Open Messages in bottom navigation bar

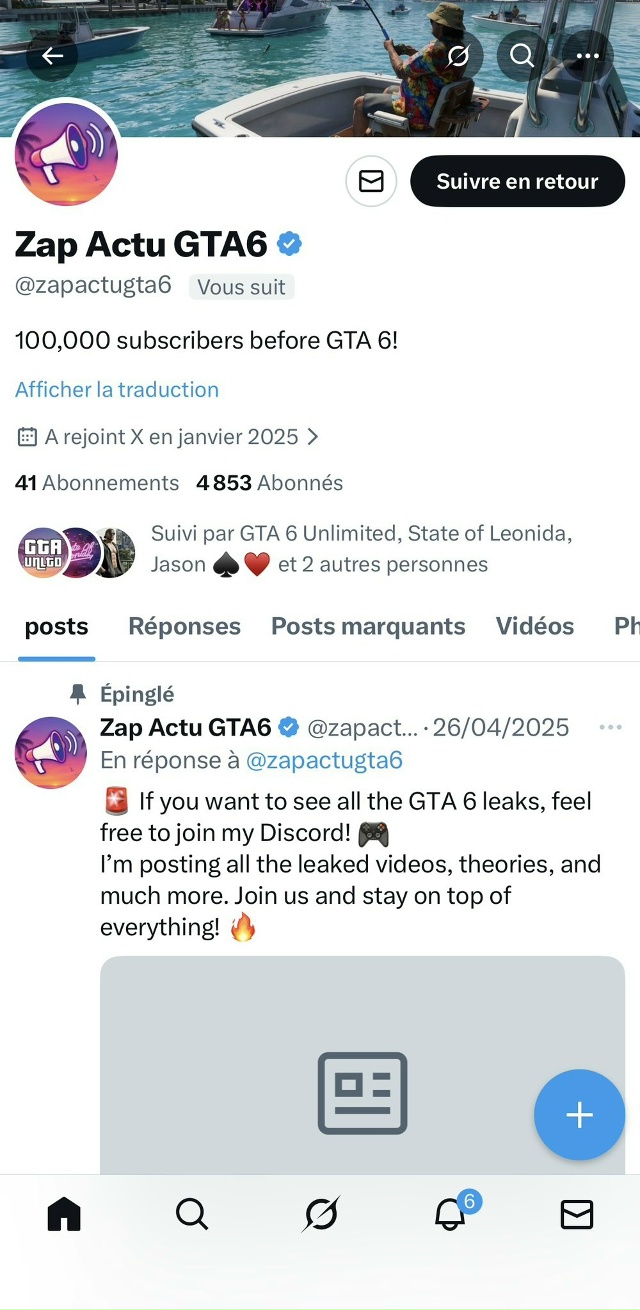(577, 1214)
